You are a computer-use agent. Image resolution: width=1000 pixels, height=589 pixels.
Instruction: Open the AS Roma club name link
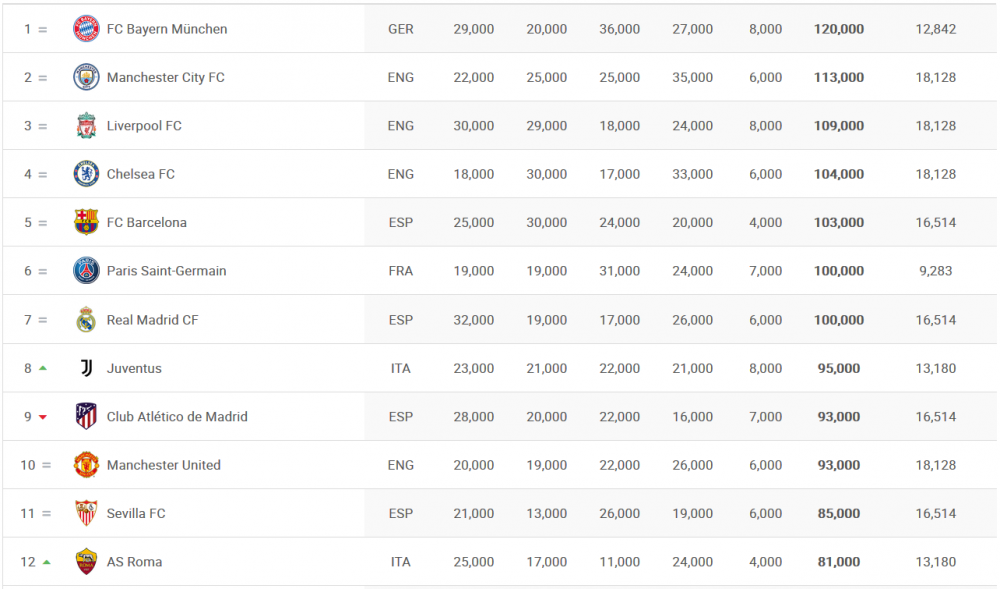(135, 562)
